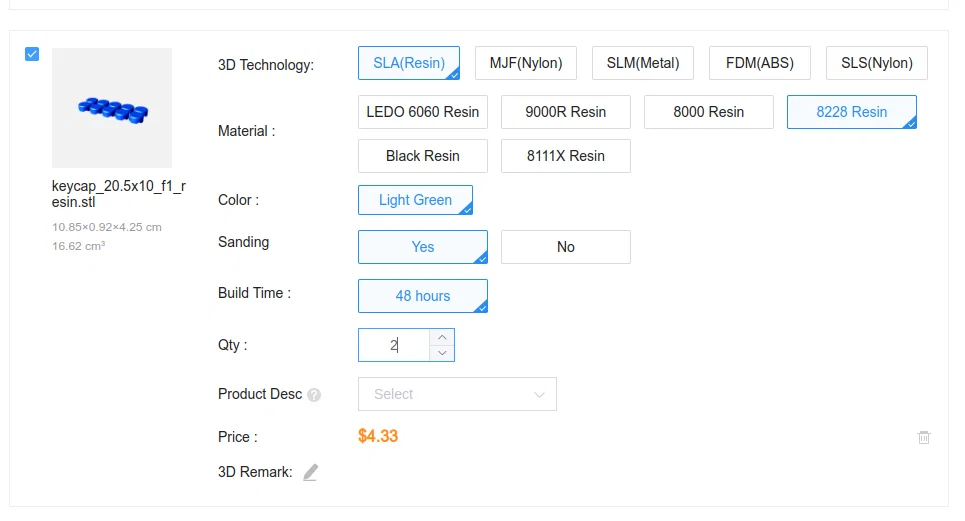
Task: Click the Product Desc help icon
Action: click(314, 395)
